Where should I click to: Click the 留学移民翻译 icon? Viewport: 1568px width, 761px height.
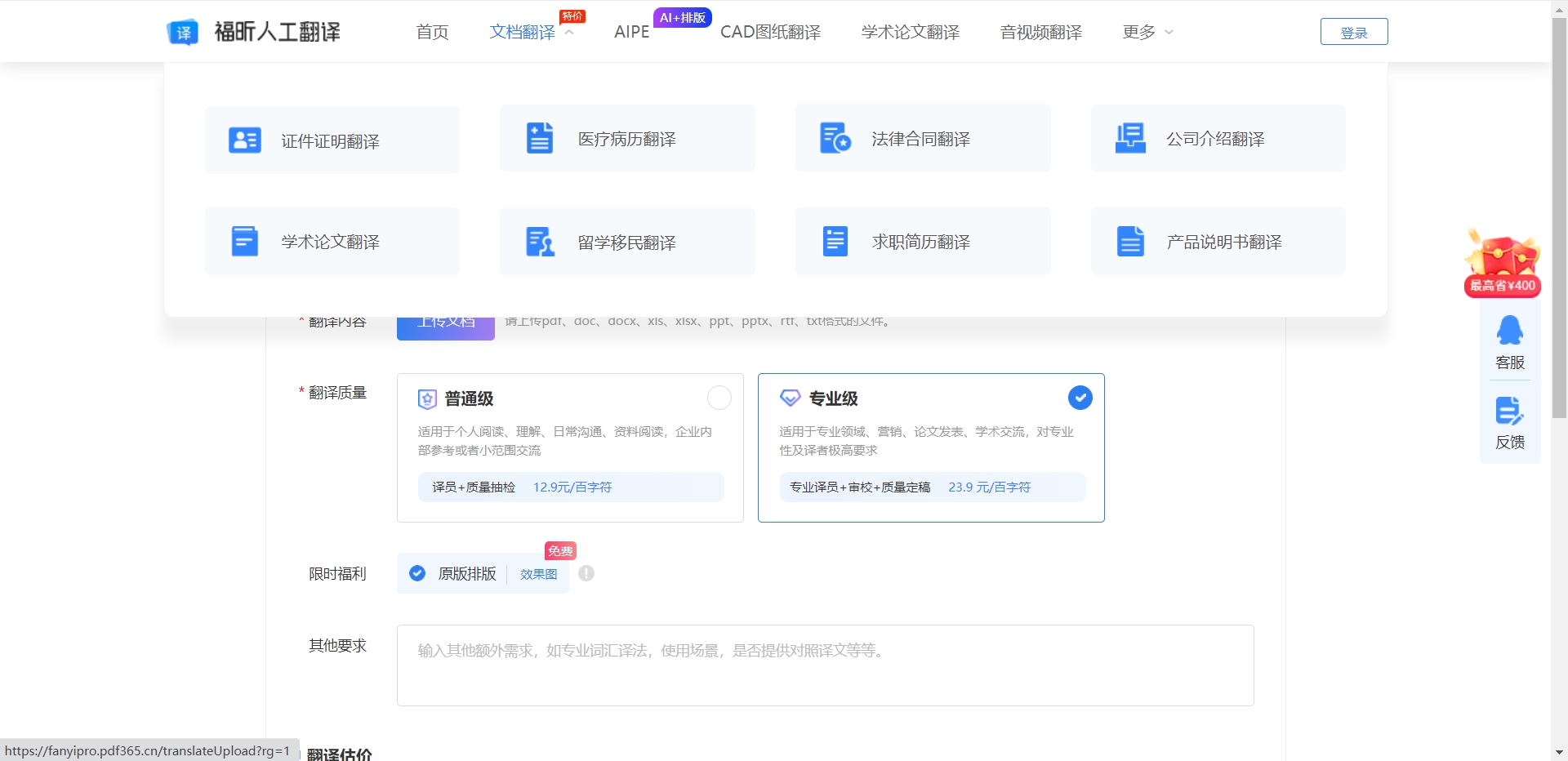(539, 242)
